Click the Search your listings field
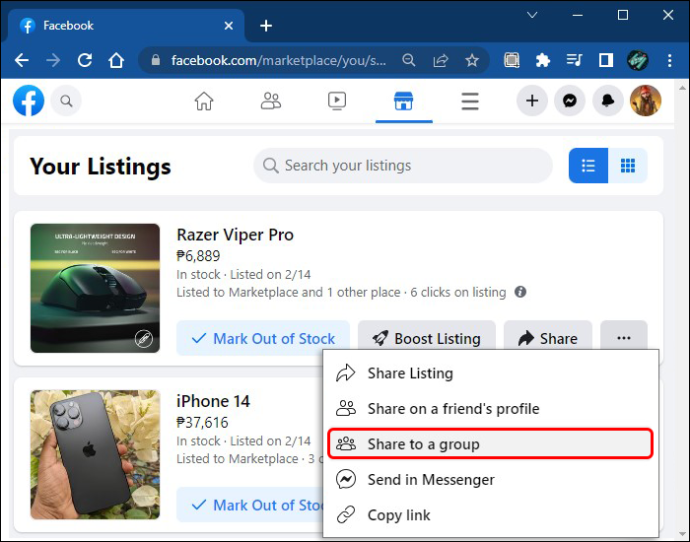Viewport: 690px width, 542px height. click(403, 166)
